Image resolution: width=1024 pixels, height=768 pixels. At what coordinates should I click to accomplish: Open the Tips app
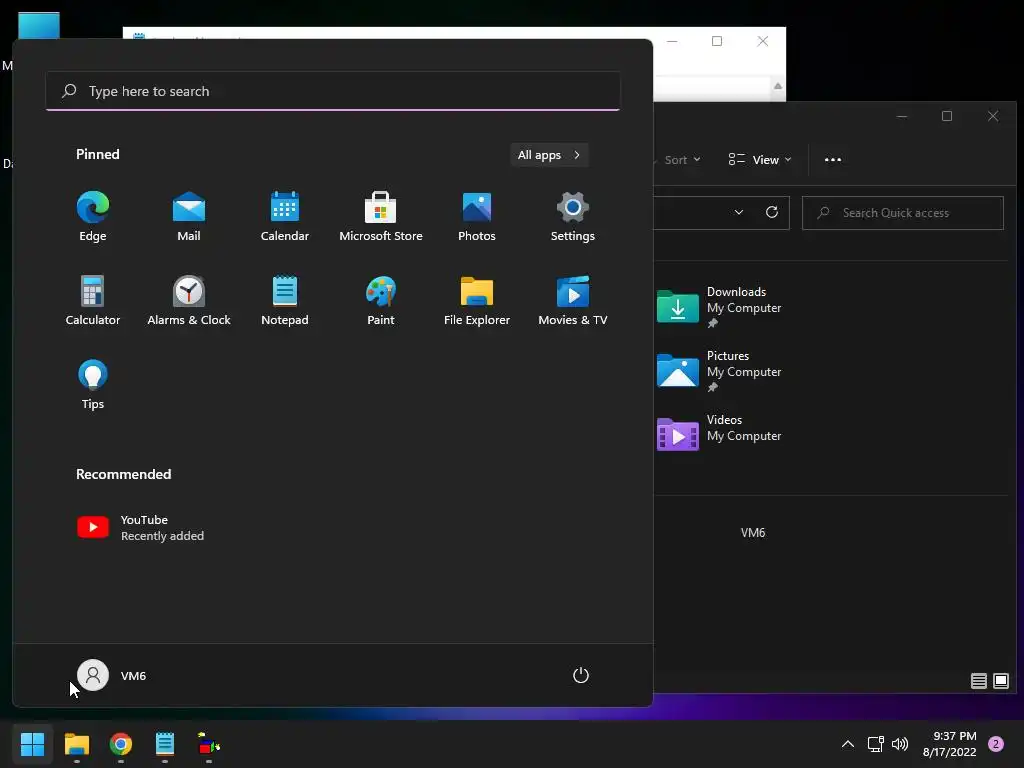tap(93, 385)
